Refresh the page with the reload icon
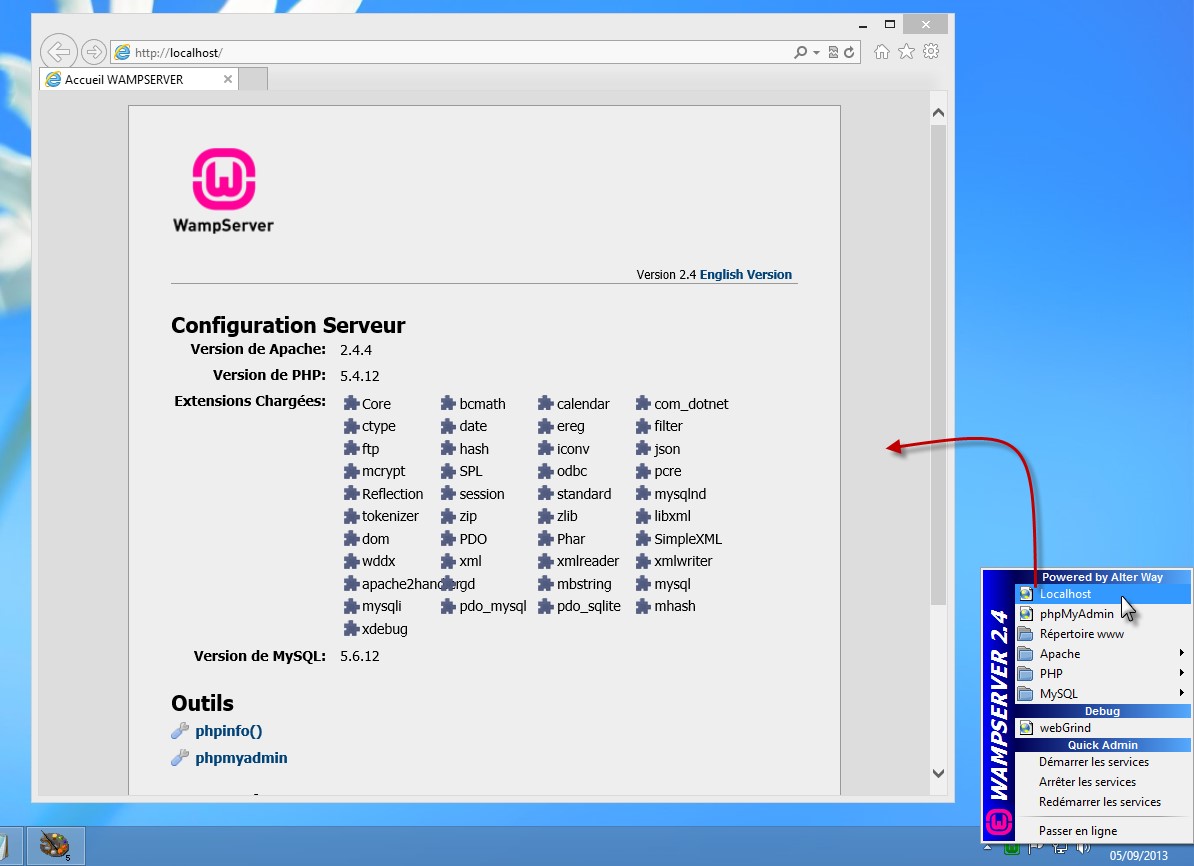This screenshot has width=1194, height=866. click(x=850, y=53)
